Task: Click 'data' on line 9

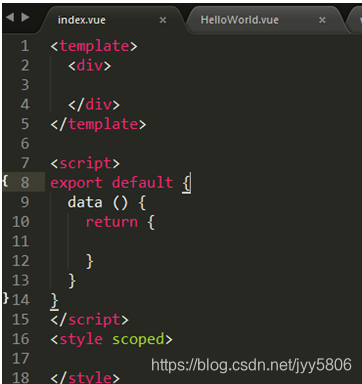Action: pos(85,202)
